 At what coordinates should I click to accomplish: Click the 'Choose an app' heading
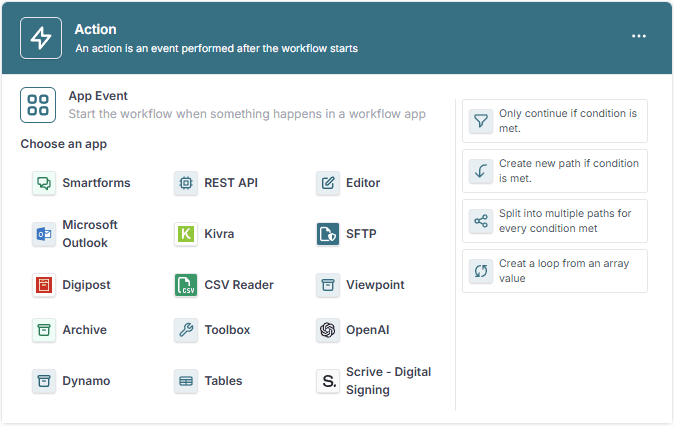64,144
